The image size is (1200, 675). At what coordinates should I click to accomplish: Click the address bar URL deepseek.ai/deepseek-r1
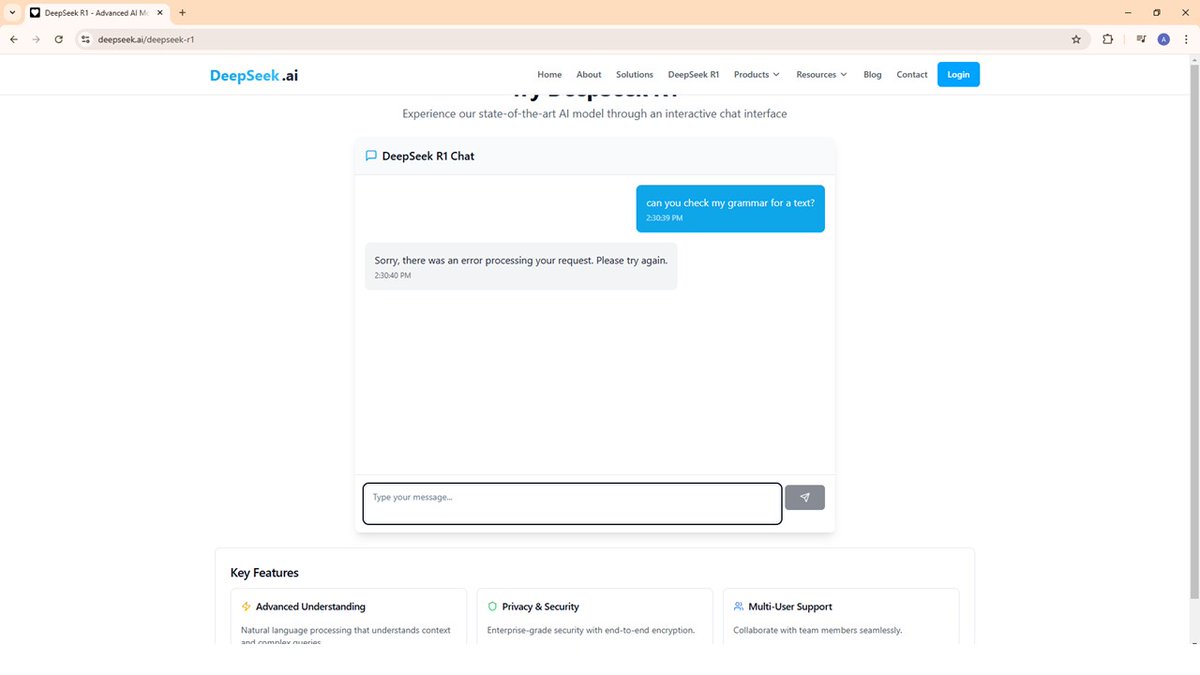(x=146, y=39)
